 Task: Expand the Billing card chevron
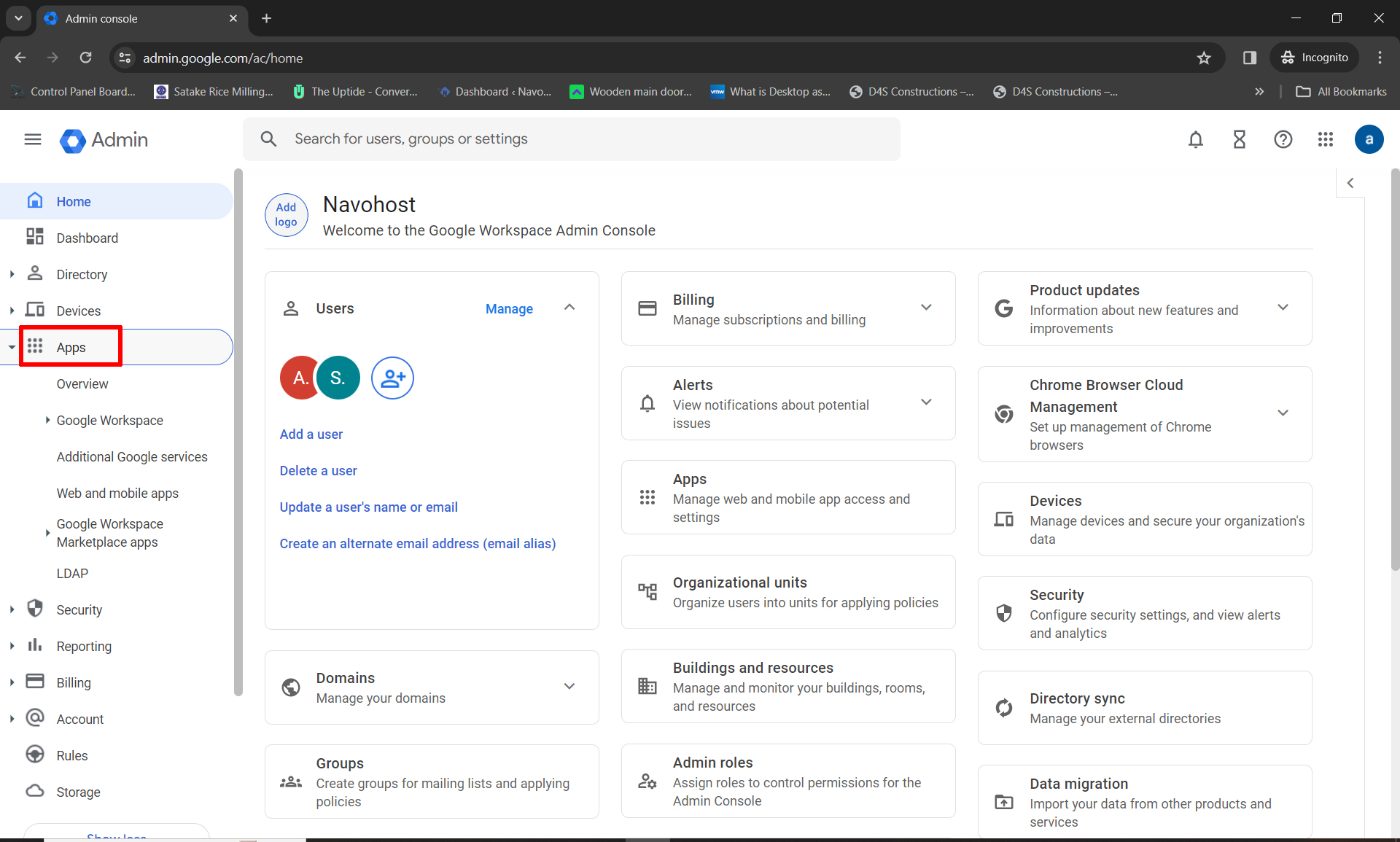(926, 308)
